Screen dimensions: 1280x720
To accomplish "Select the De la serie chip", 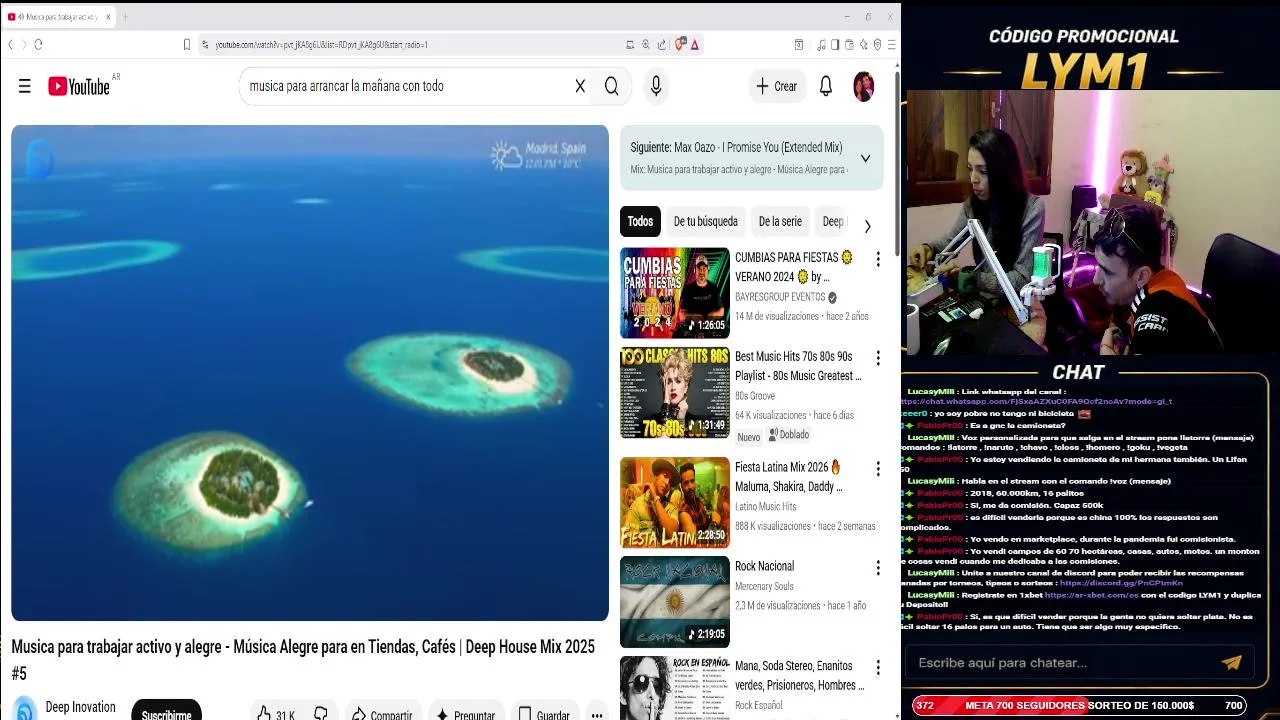I will [x=780, y=221].
